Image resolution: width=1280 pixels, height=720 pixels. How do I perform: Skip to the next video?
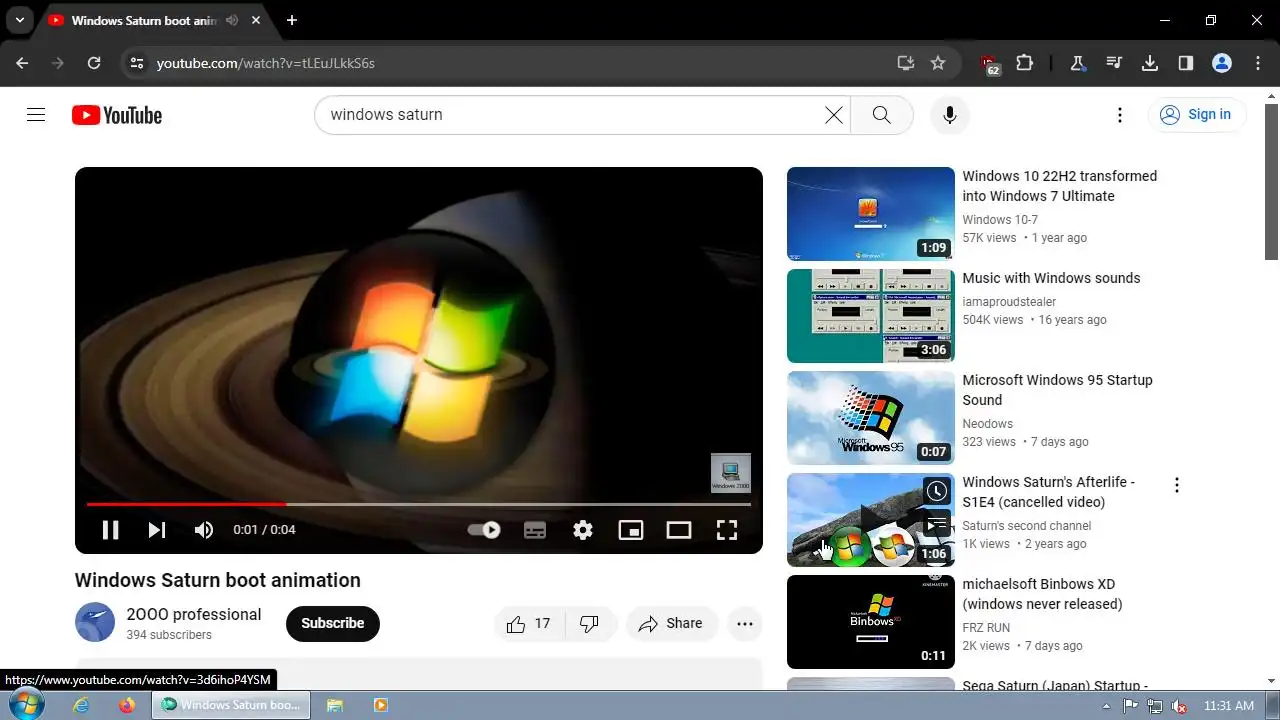pos(157,530)
